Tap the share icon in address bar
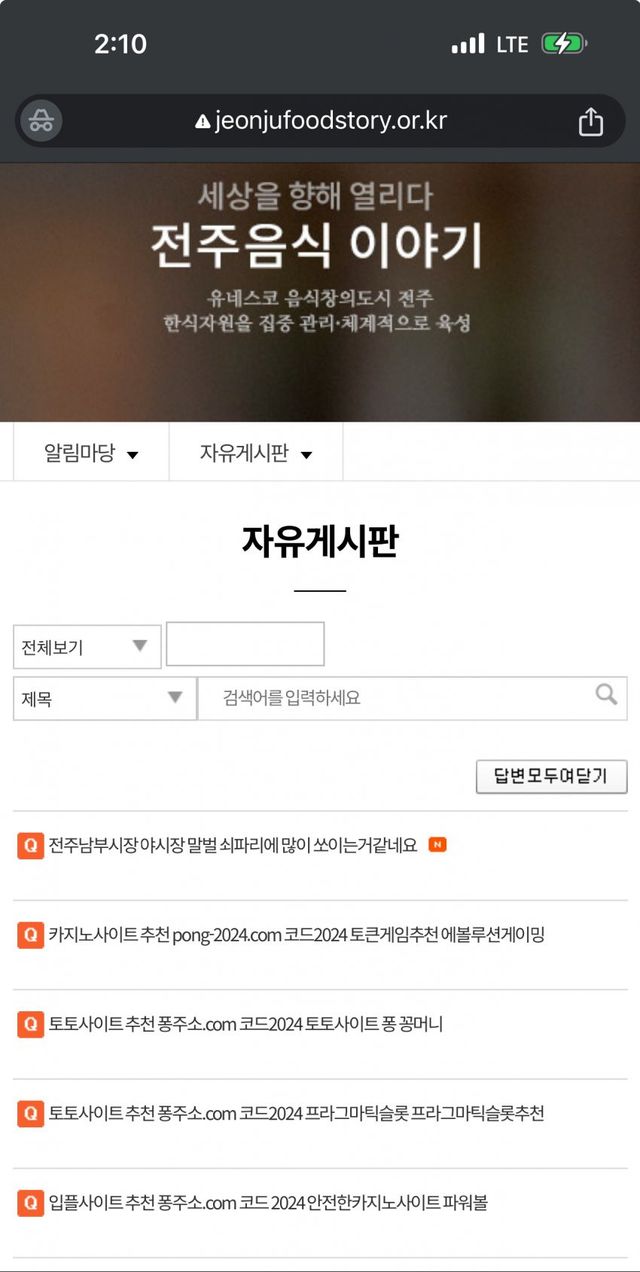 click(591, 122)
